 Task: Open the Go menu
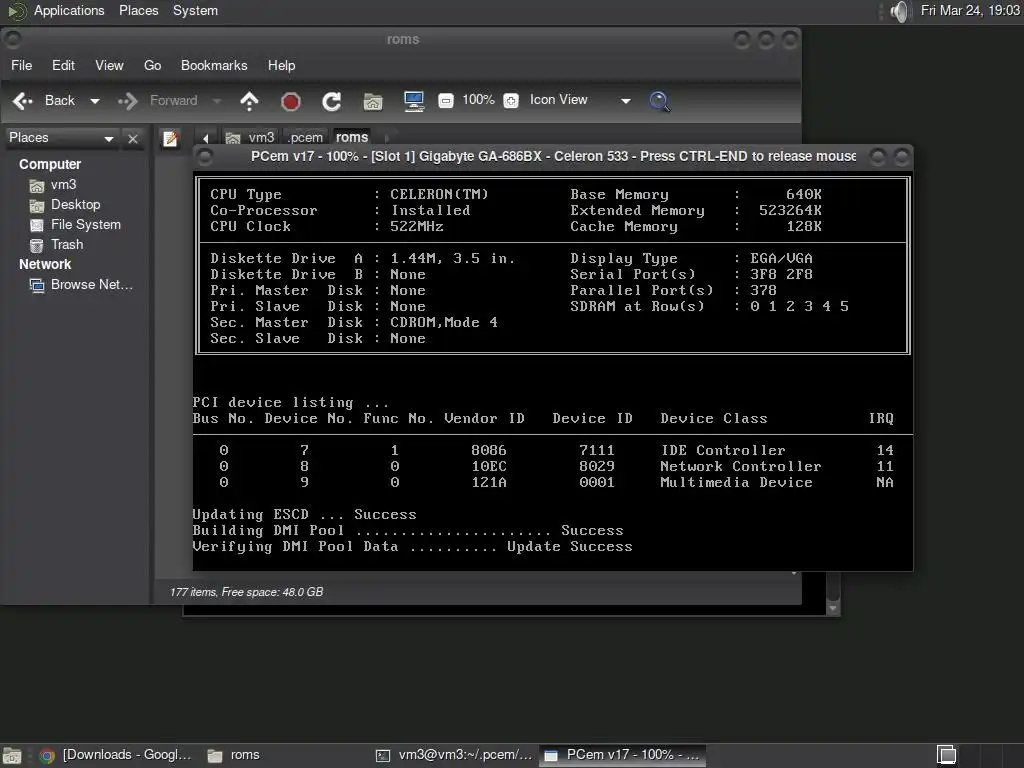click(152, 65)
